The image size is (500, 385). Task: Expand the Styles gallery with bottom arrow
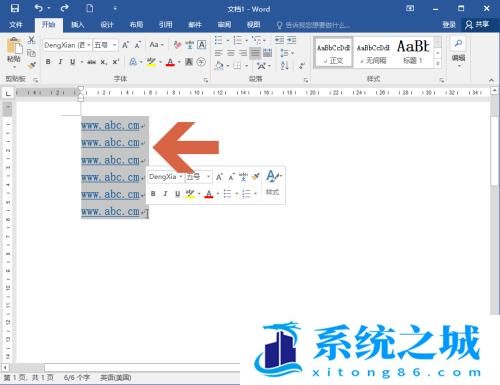point(438,63)
